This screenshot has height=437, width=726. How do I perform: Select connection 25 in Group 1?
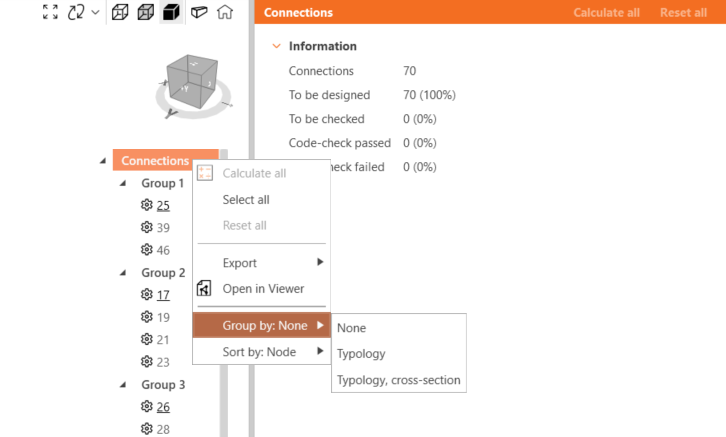click(x=163, y=206)
